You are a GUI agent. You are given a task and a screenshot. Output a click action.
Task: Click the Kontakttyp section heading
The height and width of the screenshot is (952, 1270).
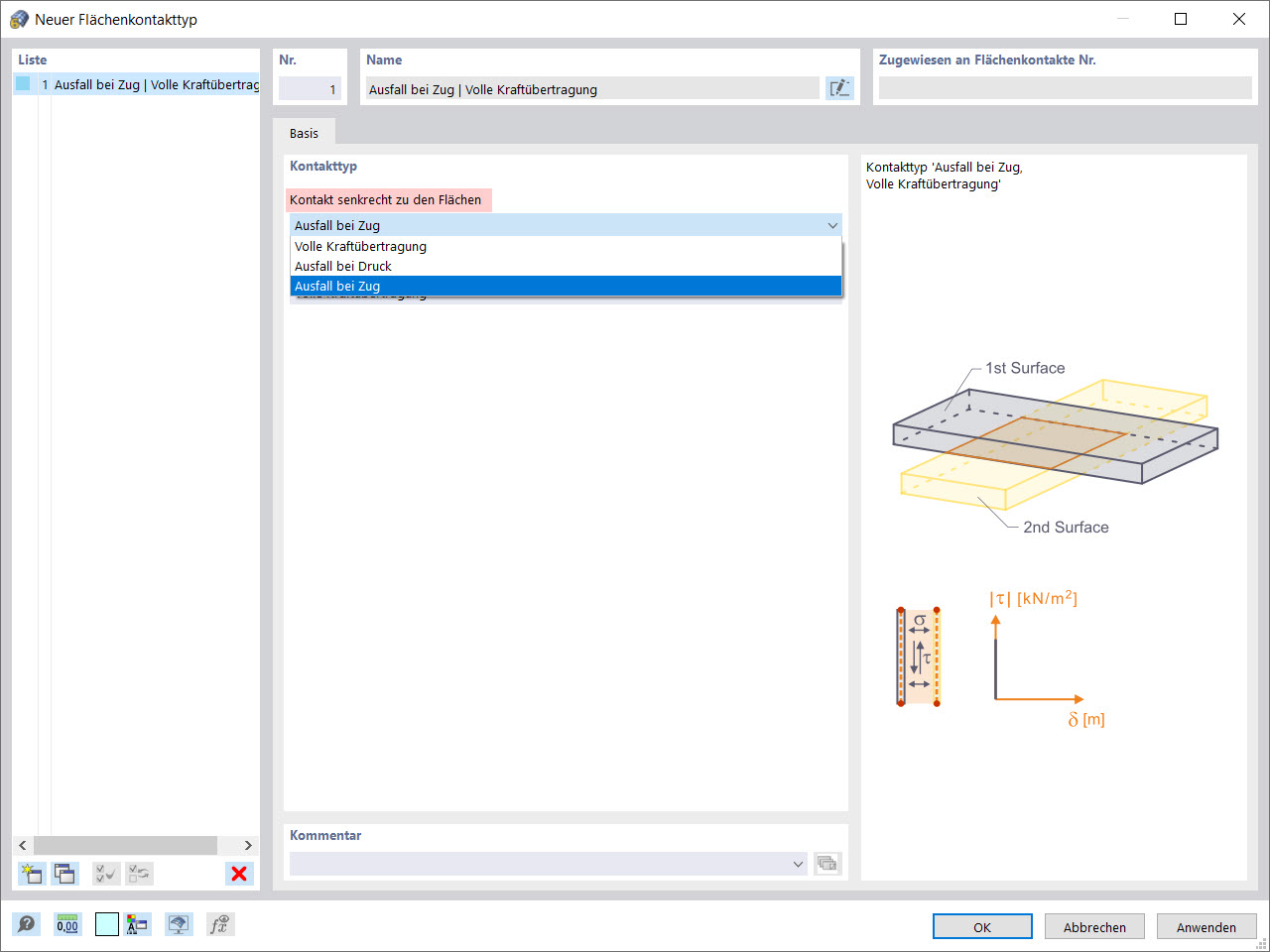point(323,166)
